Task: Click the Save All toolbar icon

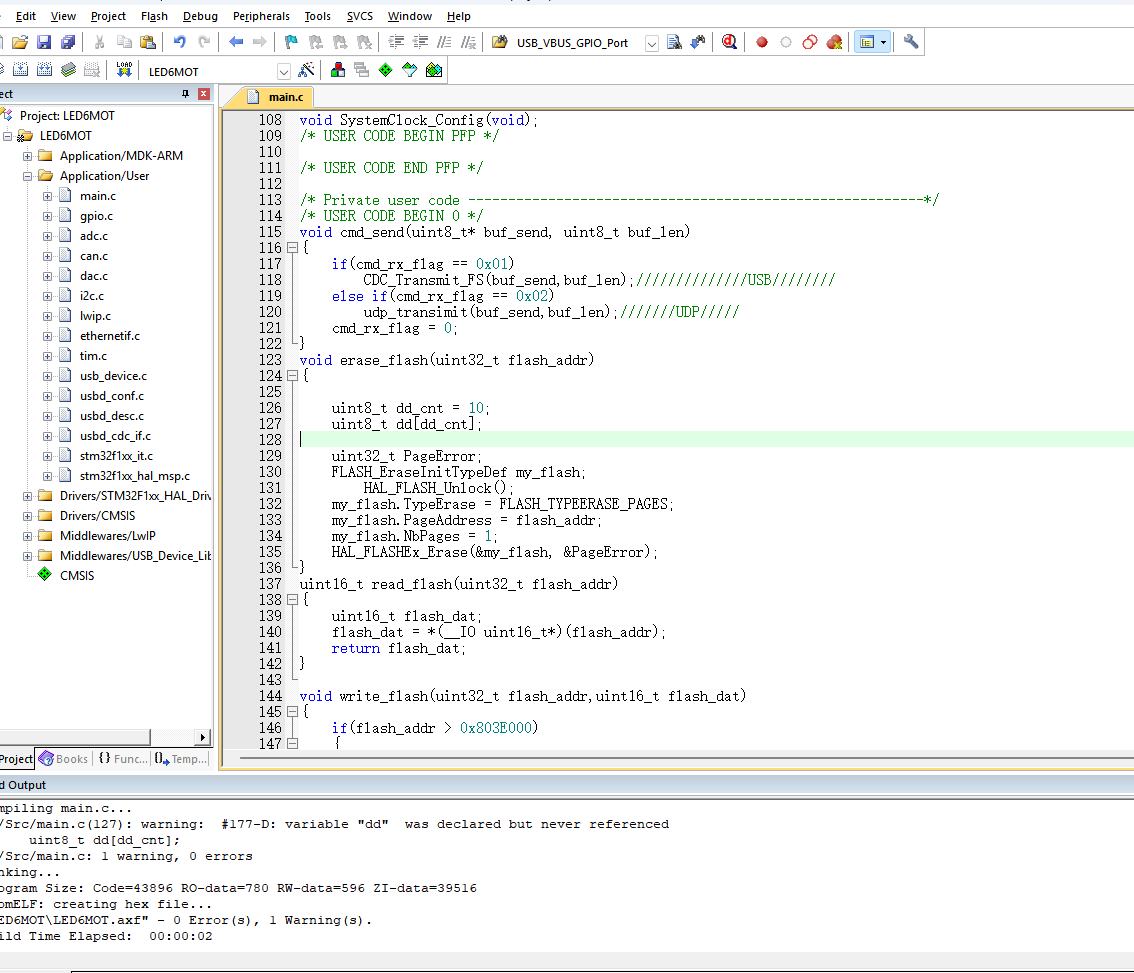Action: (x=68, y=43)
